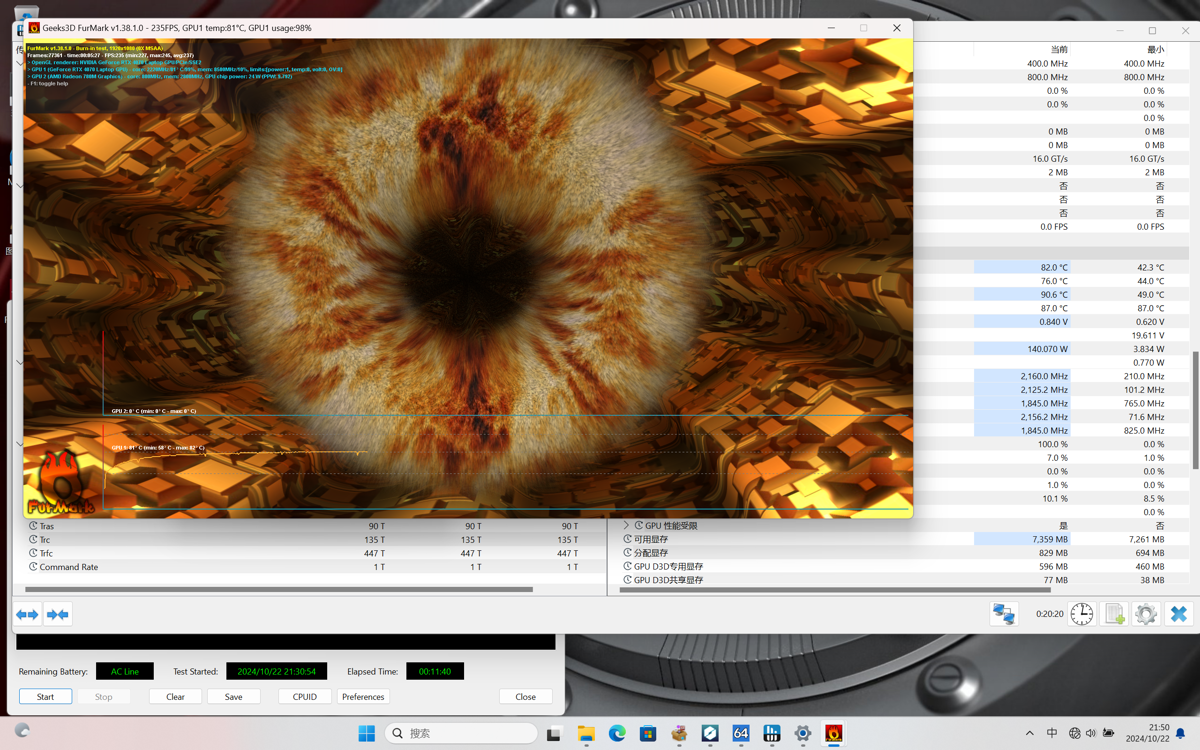Open File Explorer from the taskbar
Viewport: 1200px width, 750px height.
point(586,733)
